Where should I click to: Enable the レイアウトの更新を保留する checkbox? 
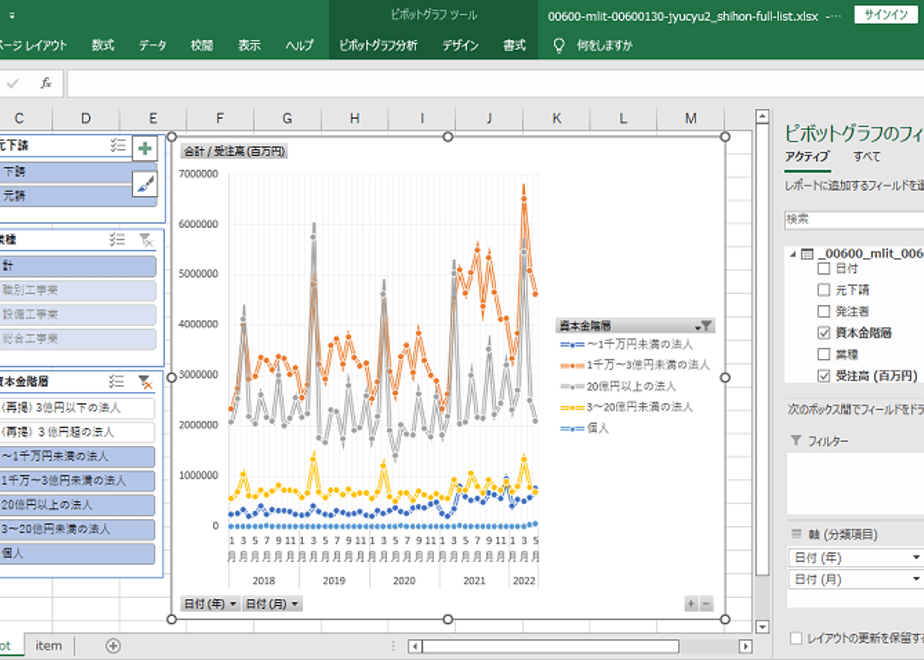[x=796, y=638]
